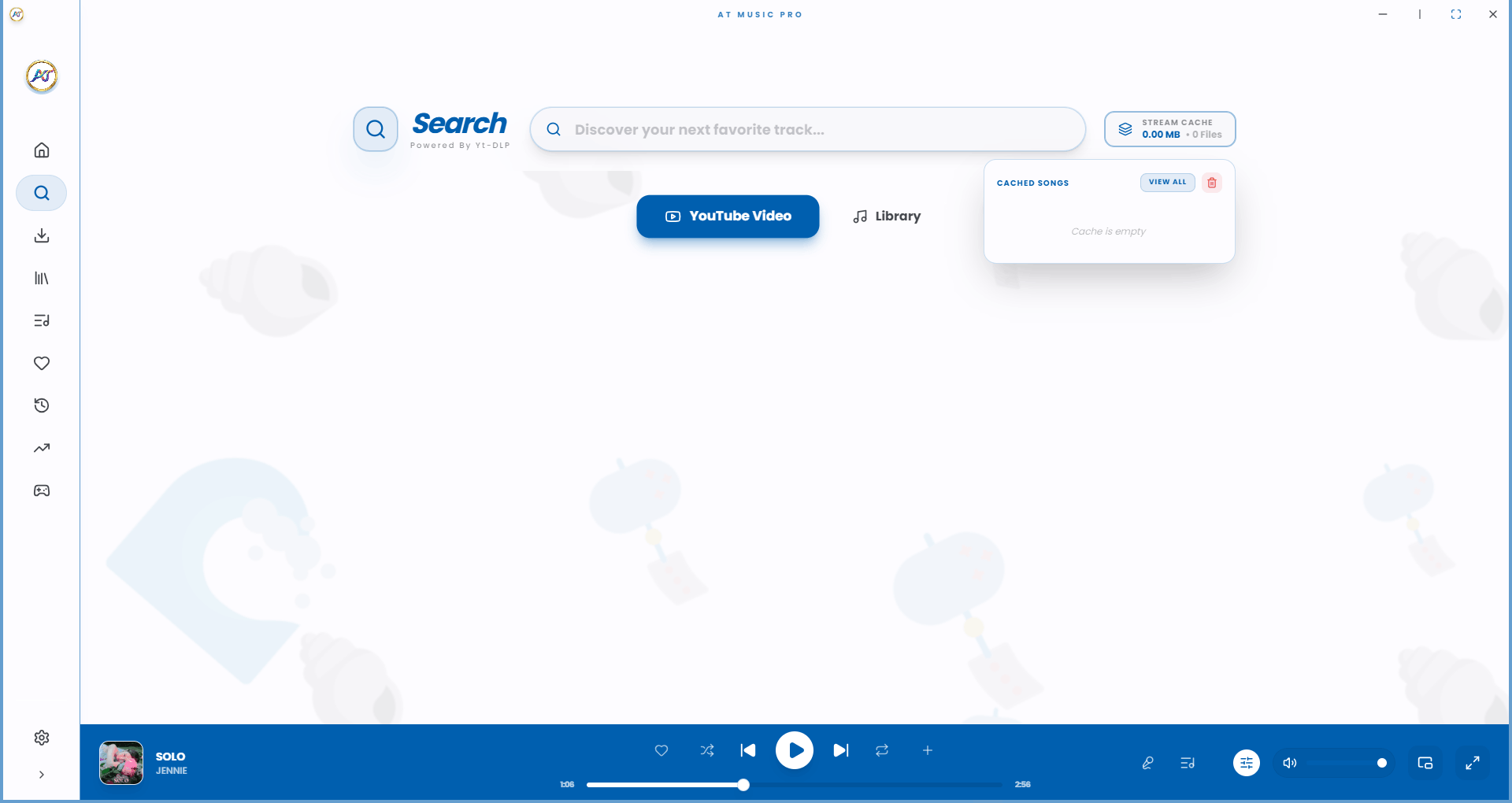
Task: Toggle repeat mode
Action: tap(881, 750)
